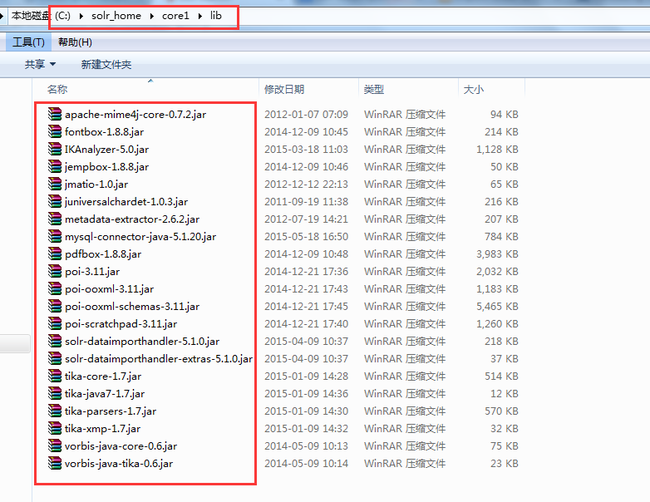Select file name pdfbox-1.8.8.jar
This screenshot has height=502, width=650.
(x=103, y=254)
